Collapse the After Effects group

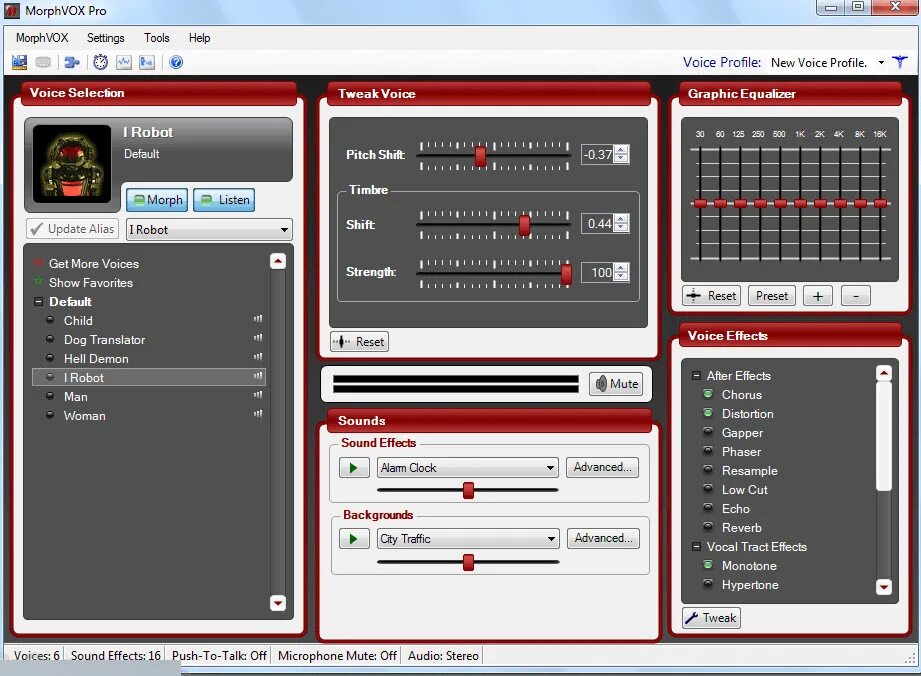click(x=696, y=375)
